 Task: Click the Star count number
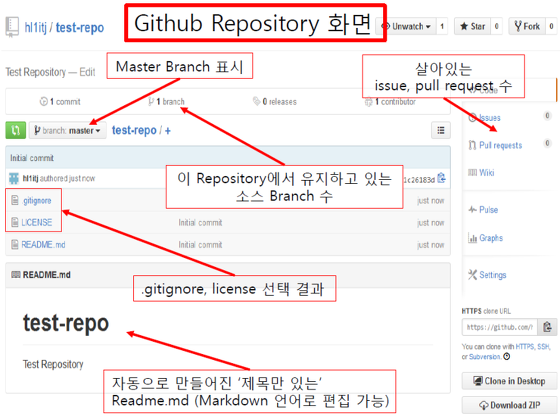coord(496,26)
